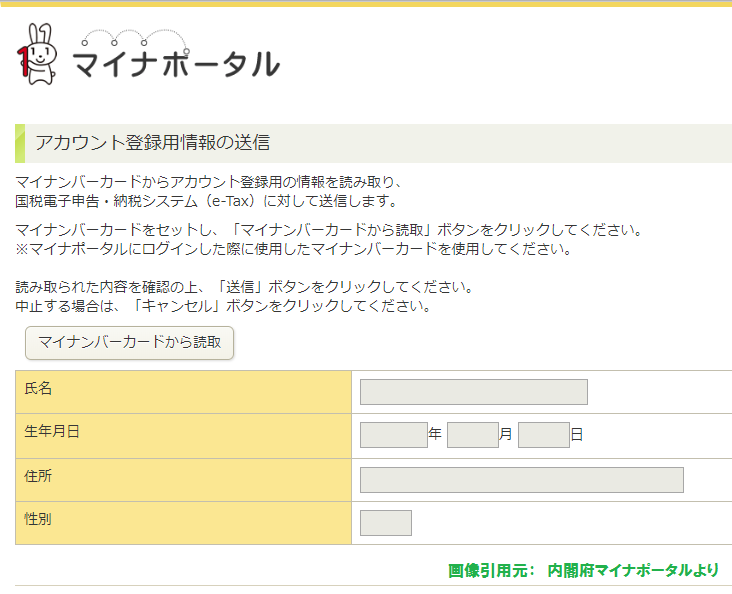Click the 画像引用元：内閣府マイナポータルより credit text
Viewport: 732px width, 594px height.
click(x=584, y=571)
